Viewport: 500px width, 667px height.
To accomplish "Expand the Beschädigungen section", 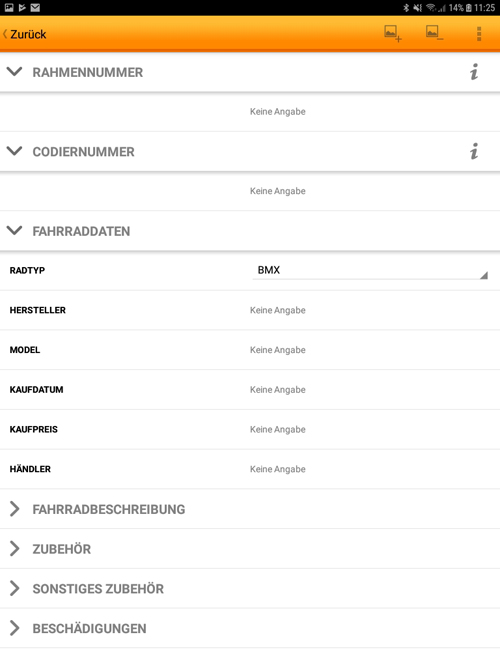I will [250, 628].
